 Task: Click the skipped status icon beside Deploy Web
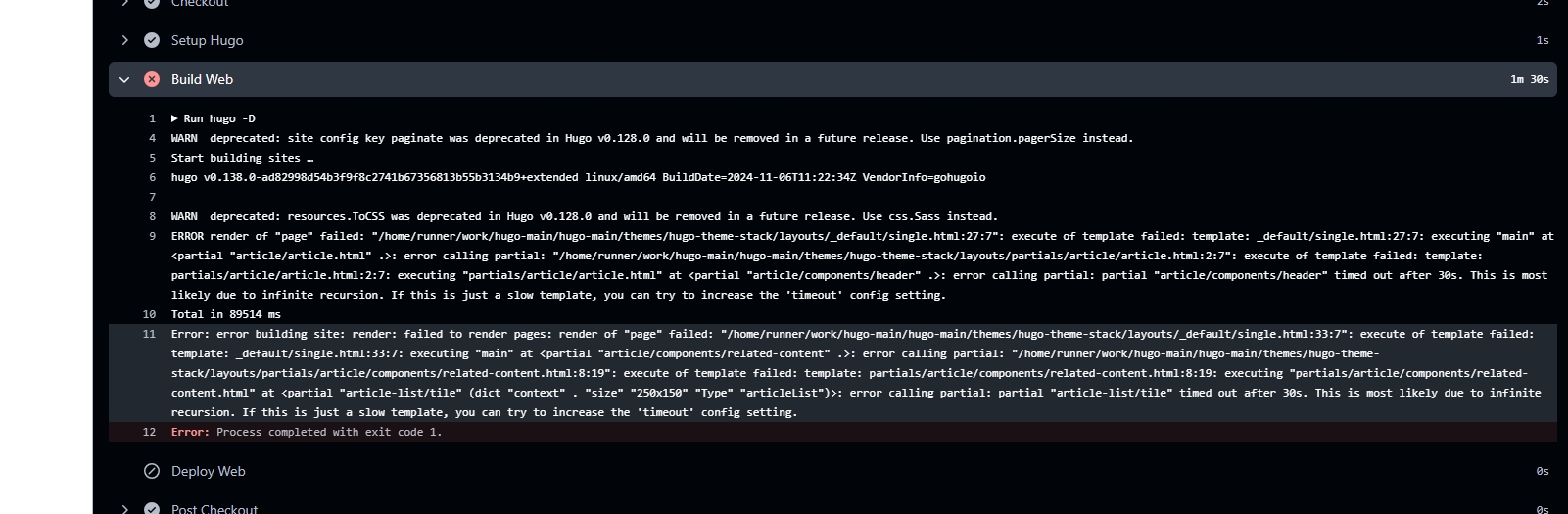point(152,471)
